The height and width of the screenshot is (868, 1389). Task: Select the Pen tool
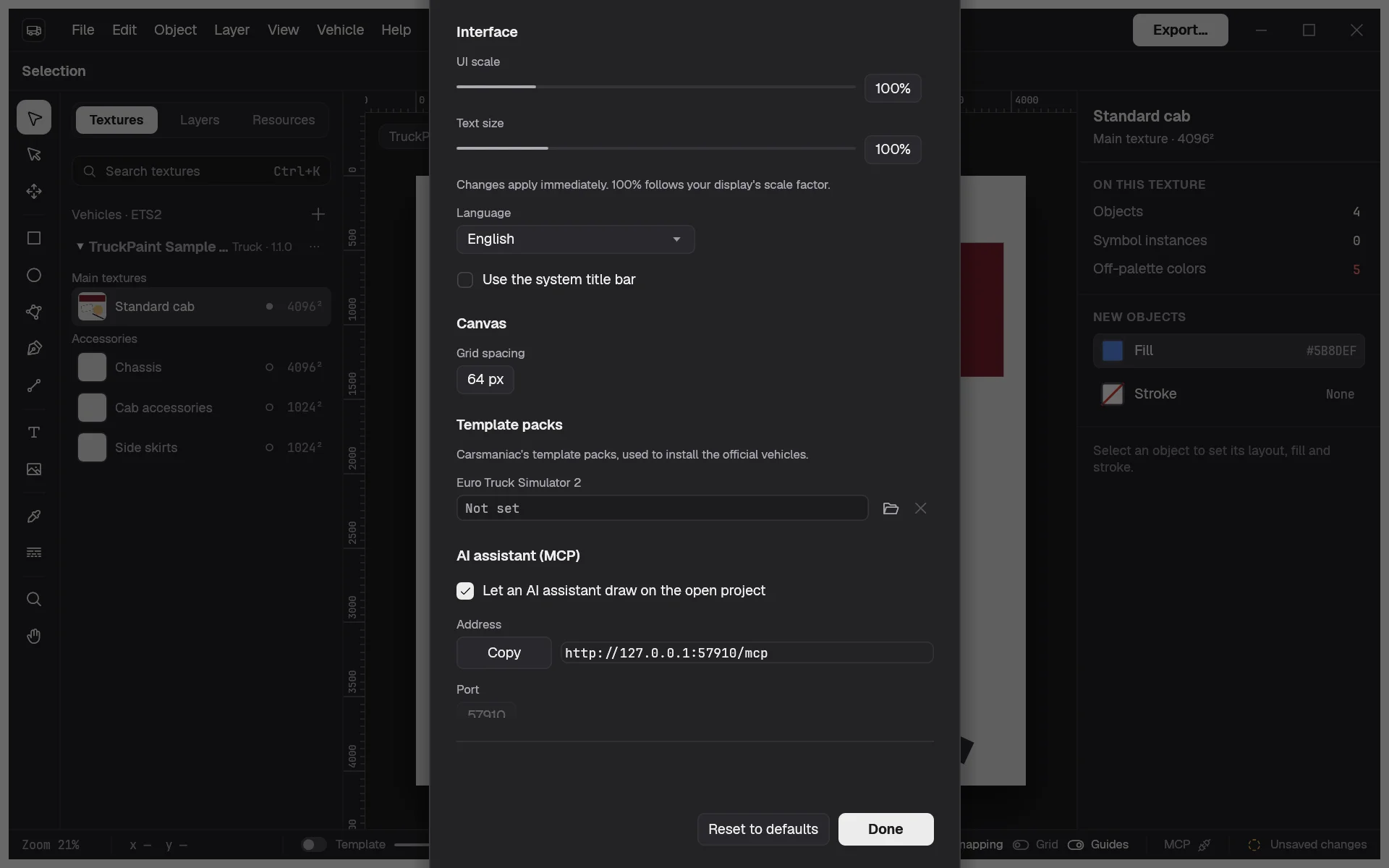[x=34, y=349]
